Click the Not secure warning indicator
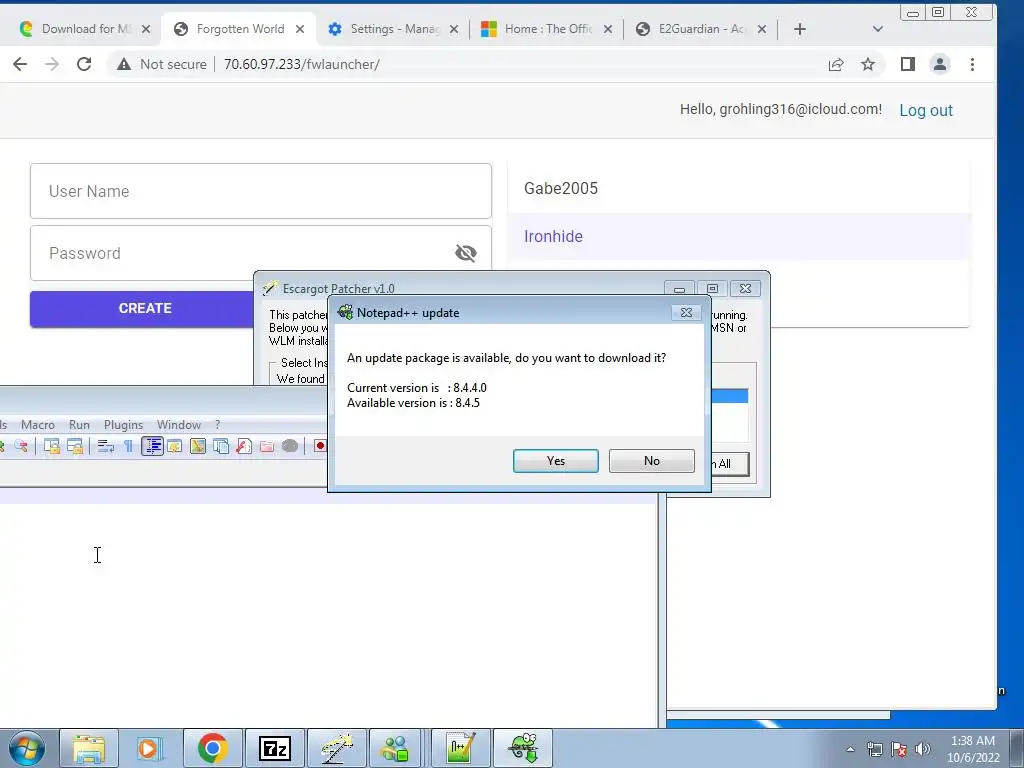The image size is (1024, 768). (x=161, y=64)
